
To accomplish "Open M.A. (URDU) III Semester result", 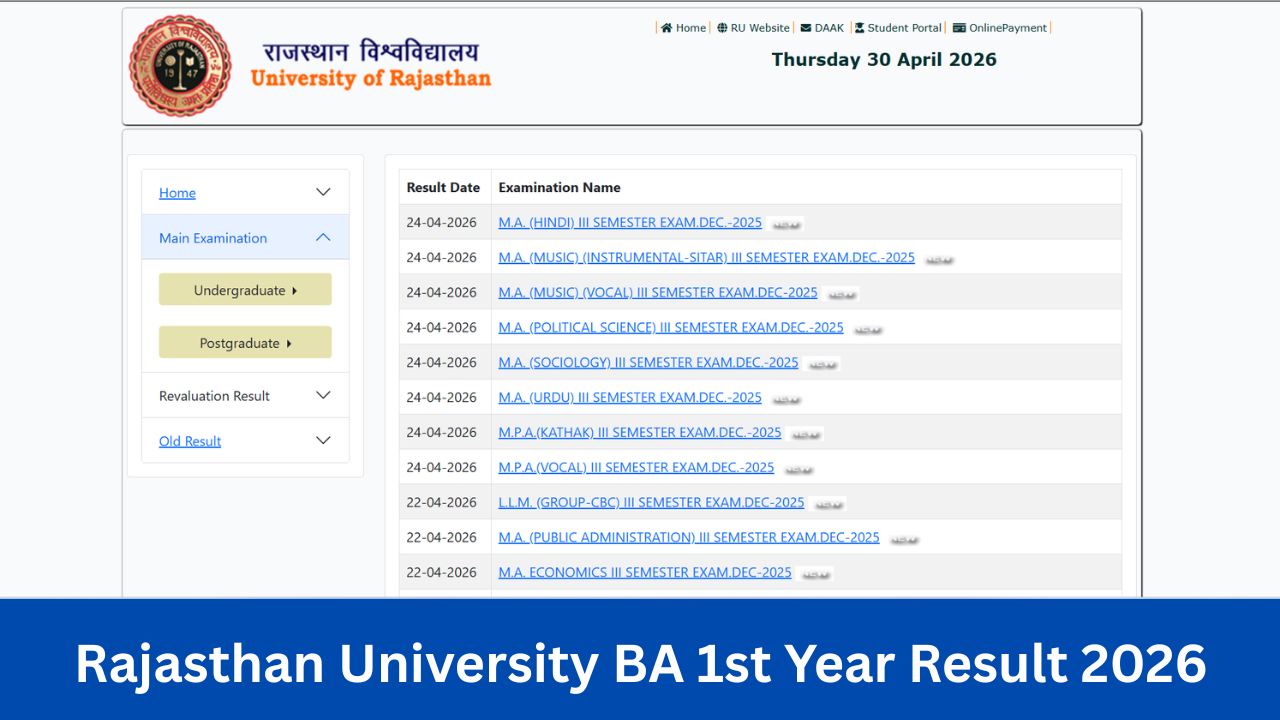I will tap(630, 397).
